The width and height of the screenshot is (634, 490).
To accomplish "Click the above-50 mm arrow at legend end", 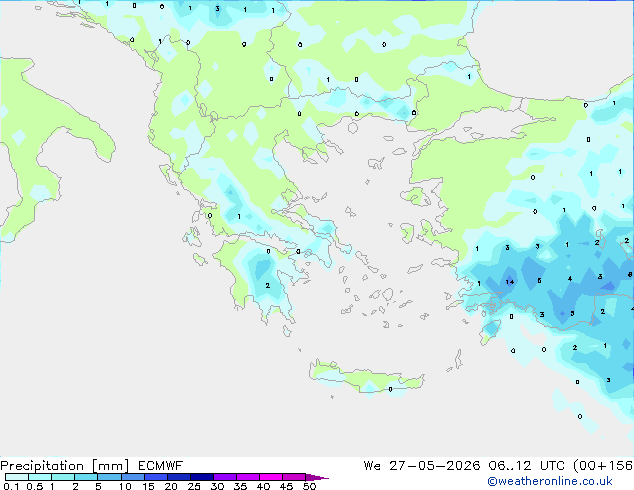I will coord(317,477).
